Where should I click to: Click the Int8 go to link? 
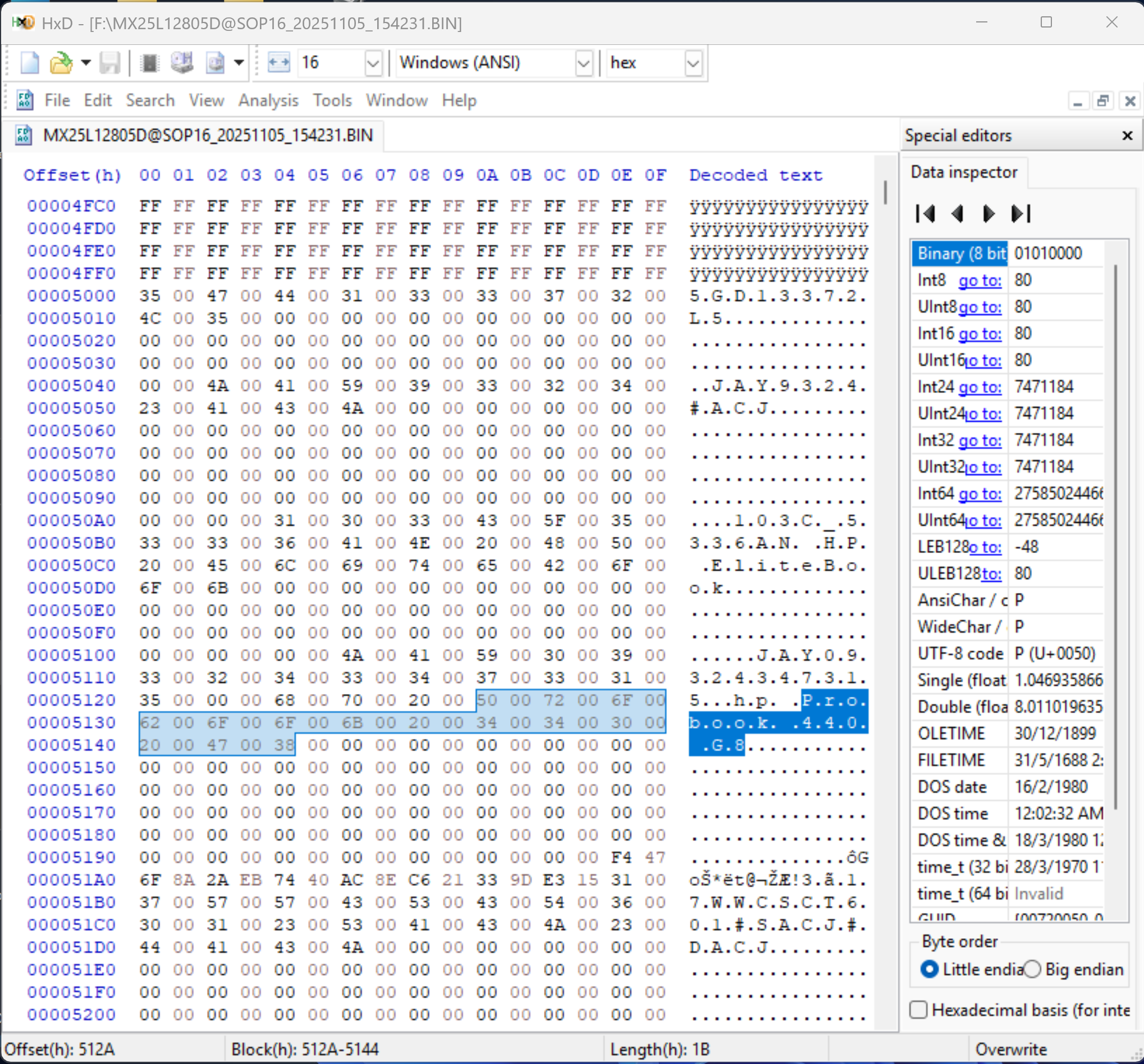(x=980, y=280)
